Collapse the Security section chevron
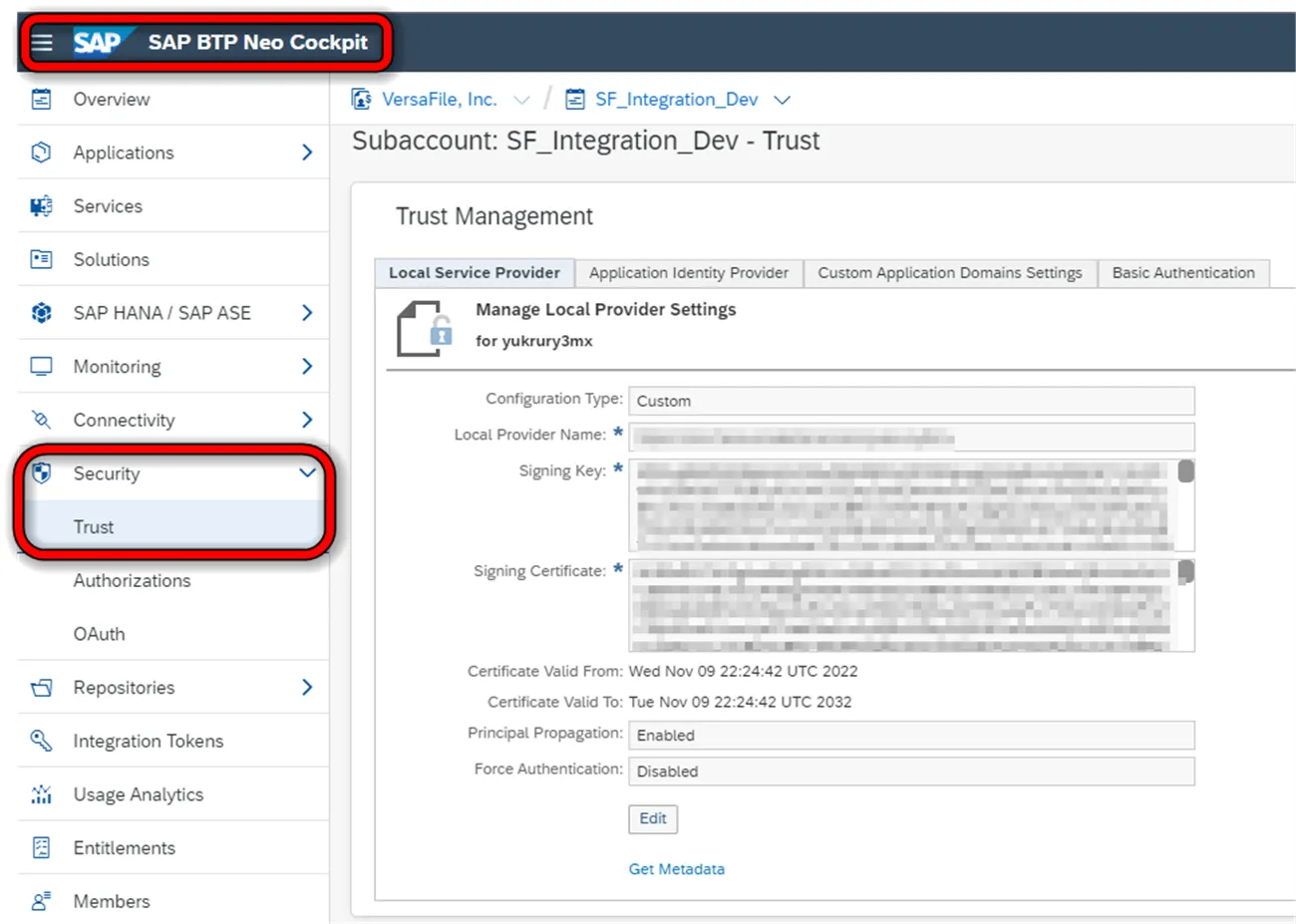Viewport: 1296px width, 924px height. [307, 472]
